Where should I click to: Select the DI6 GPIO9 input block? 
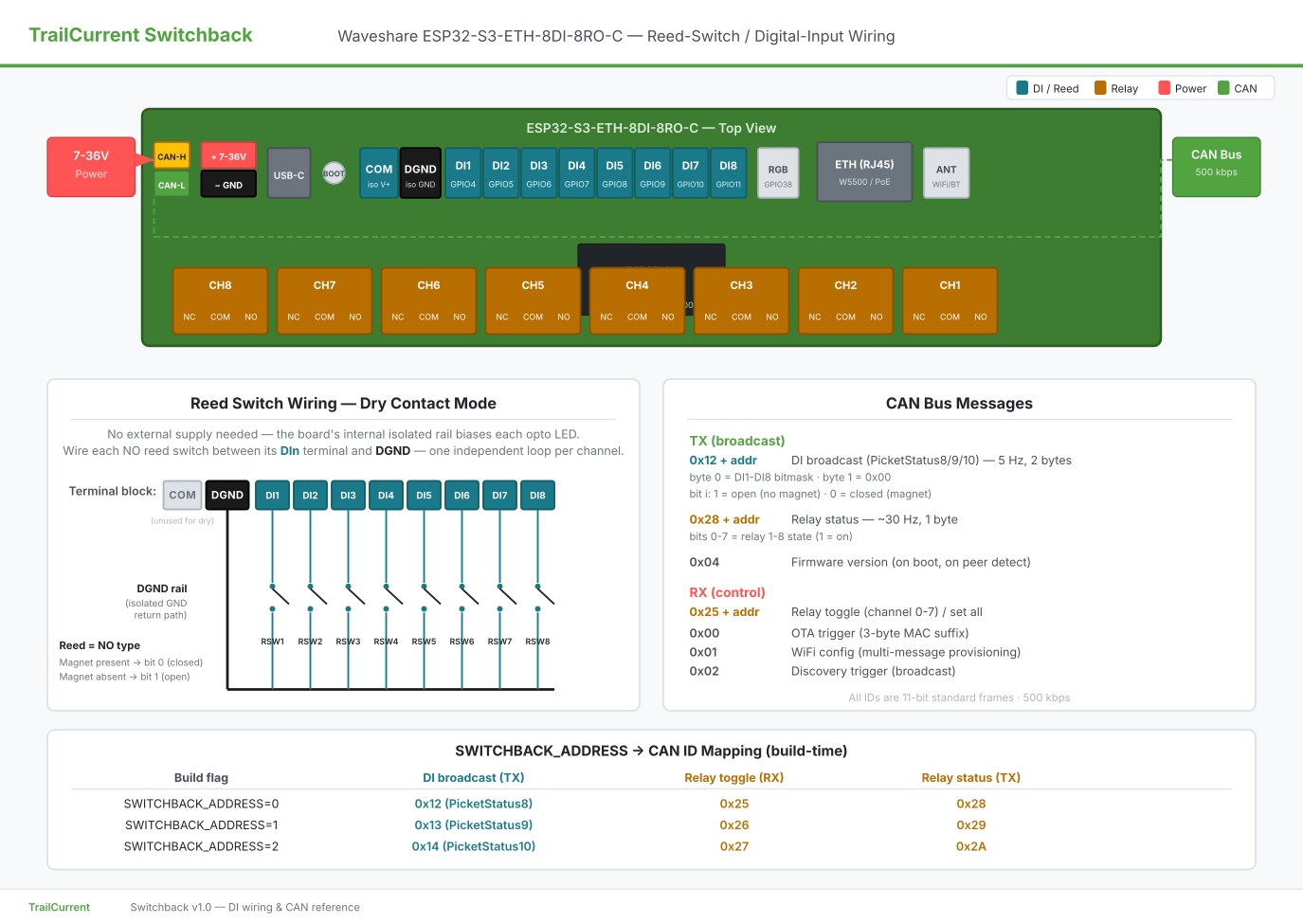coord(653,172)
